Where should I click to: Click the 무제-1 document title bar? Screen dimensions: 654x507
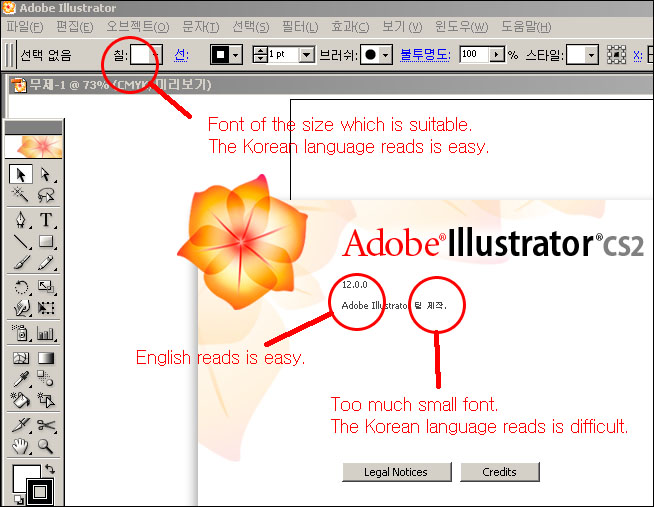pos(330,85)
